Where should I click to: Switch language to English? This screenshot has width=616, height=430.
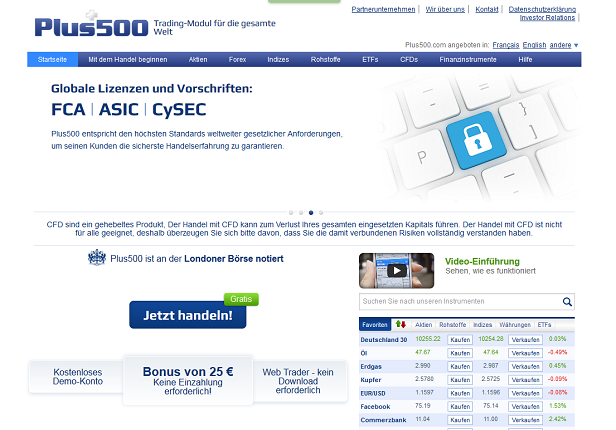pyautogui.click(x=534, y=45)
